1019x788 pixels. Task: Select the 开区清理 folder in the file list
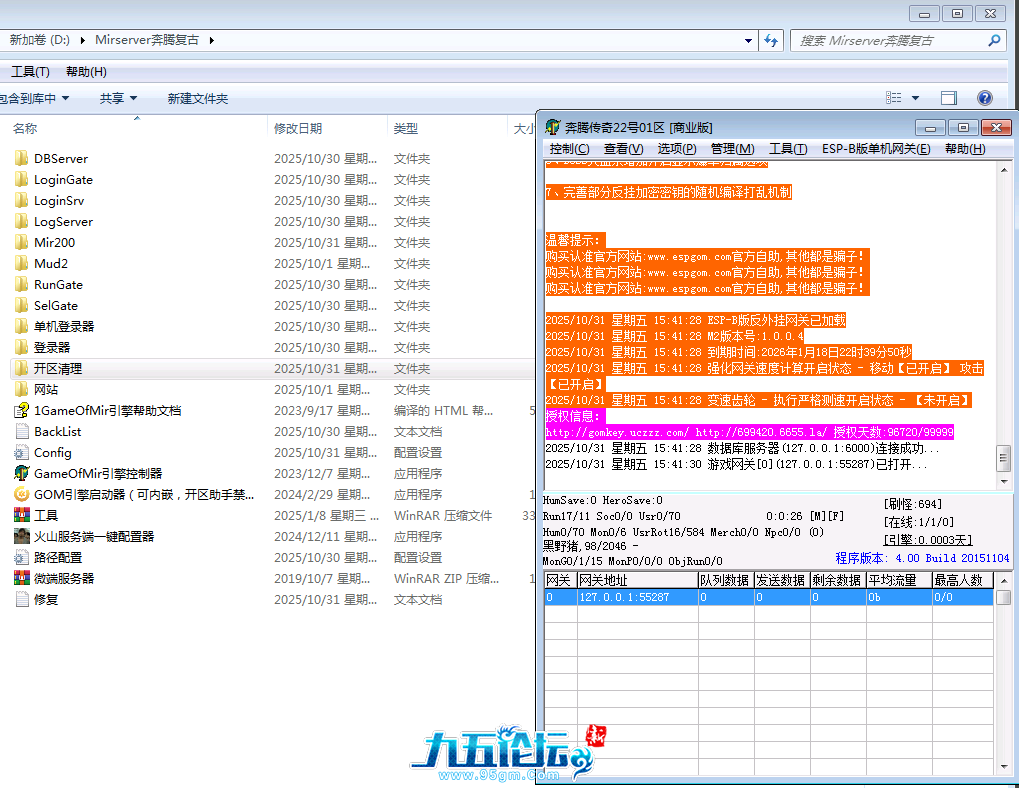coord(58,368)
